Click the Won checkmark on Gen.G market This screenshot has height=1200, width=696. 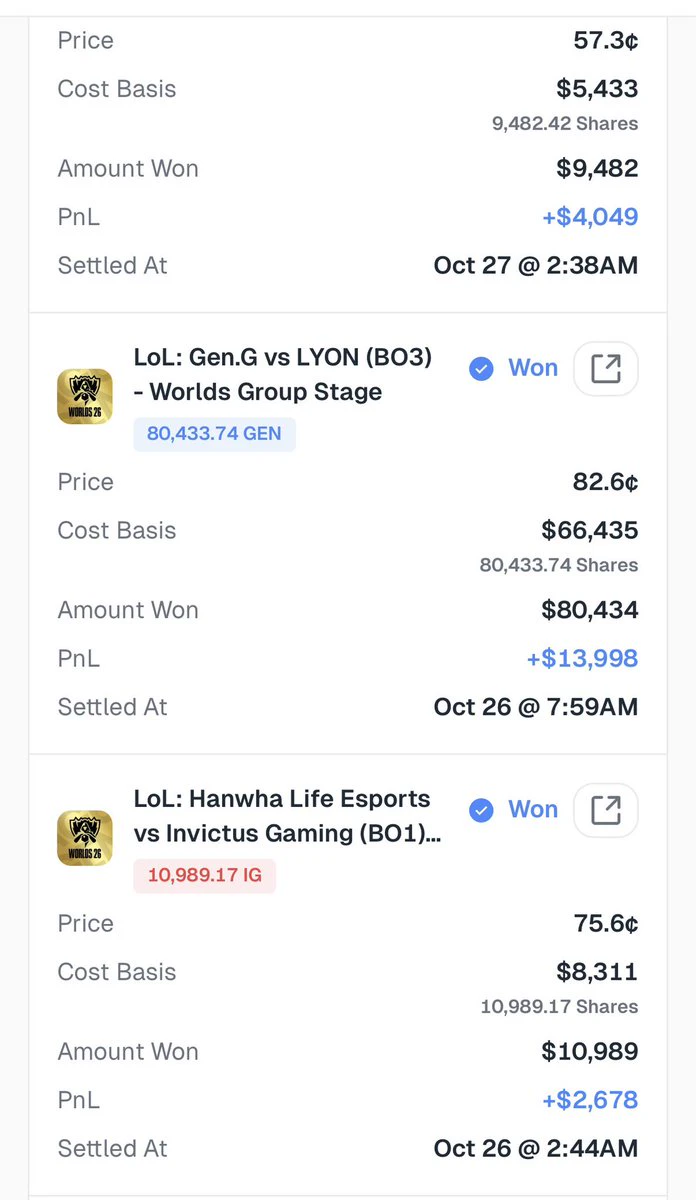(481, 369)
